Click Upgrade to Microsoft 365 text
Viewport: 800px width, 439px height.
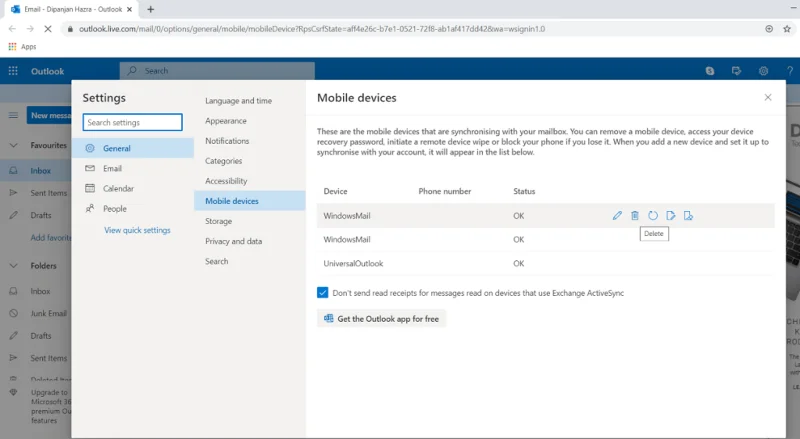(x=50, y=406)
